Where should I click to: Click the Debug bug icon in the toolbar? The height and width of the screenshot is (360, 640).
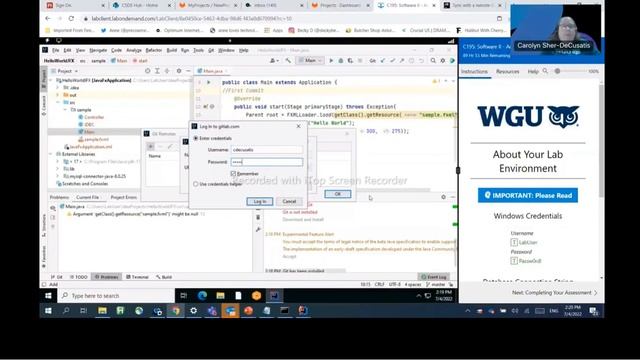pyautogui.click(x=340, y=61)
